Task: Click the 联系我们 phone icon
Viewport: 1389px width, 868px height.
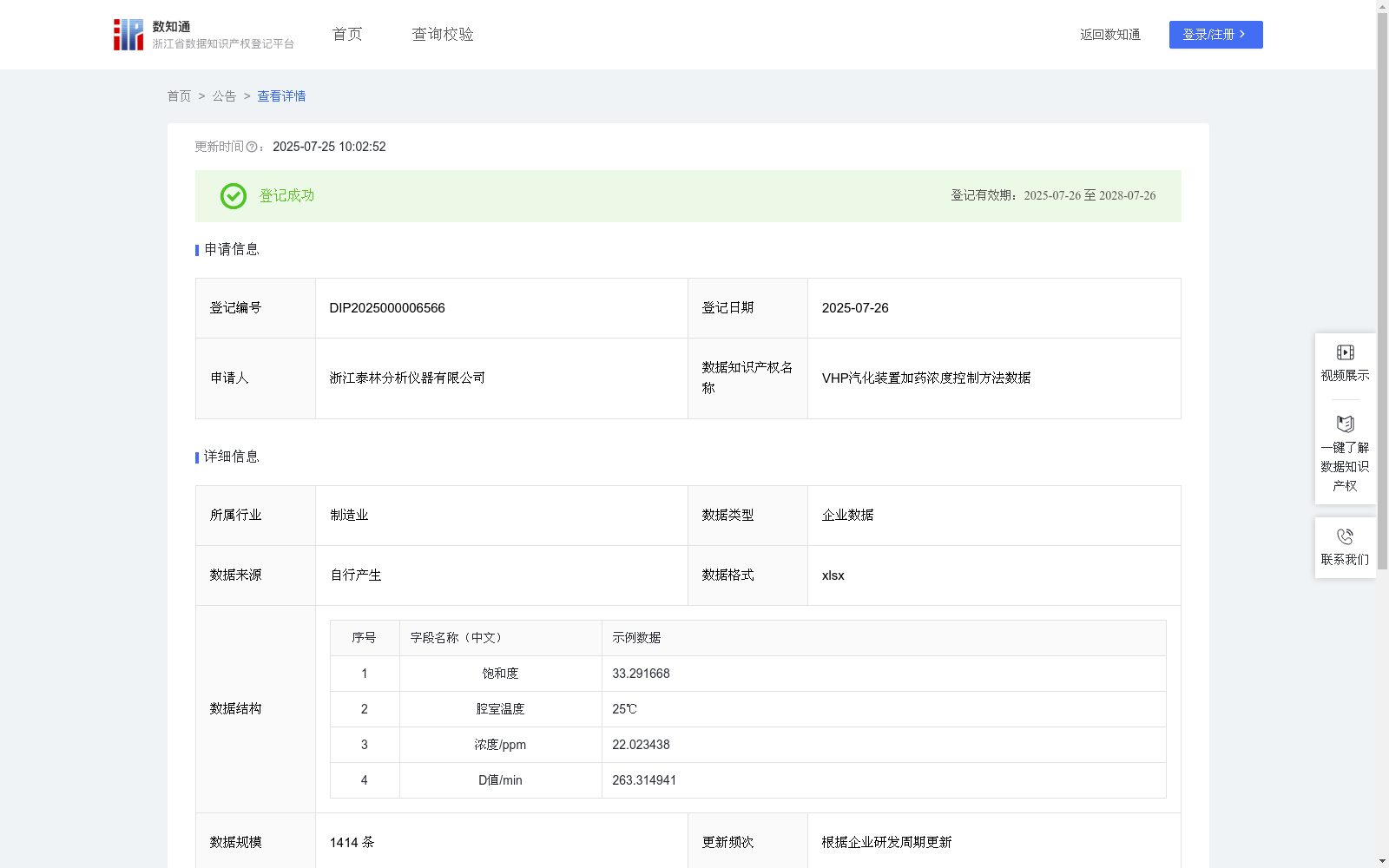Action: pyautogui.click(x=1345, y=536)
